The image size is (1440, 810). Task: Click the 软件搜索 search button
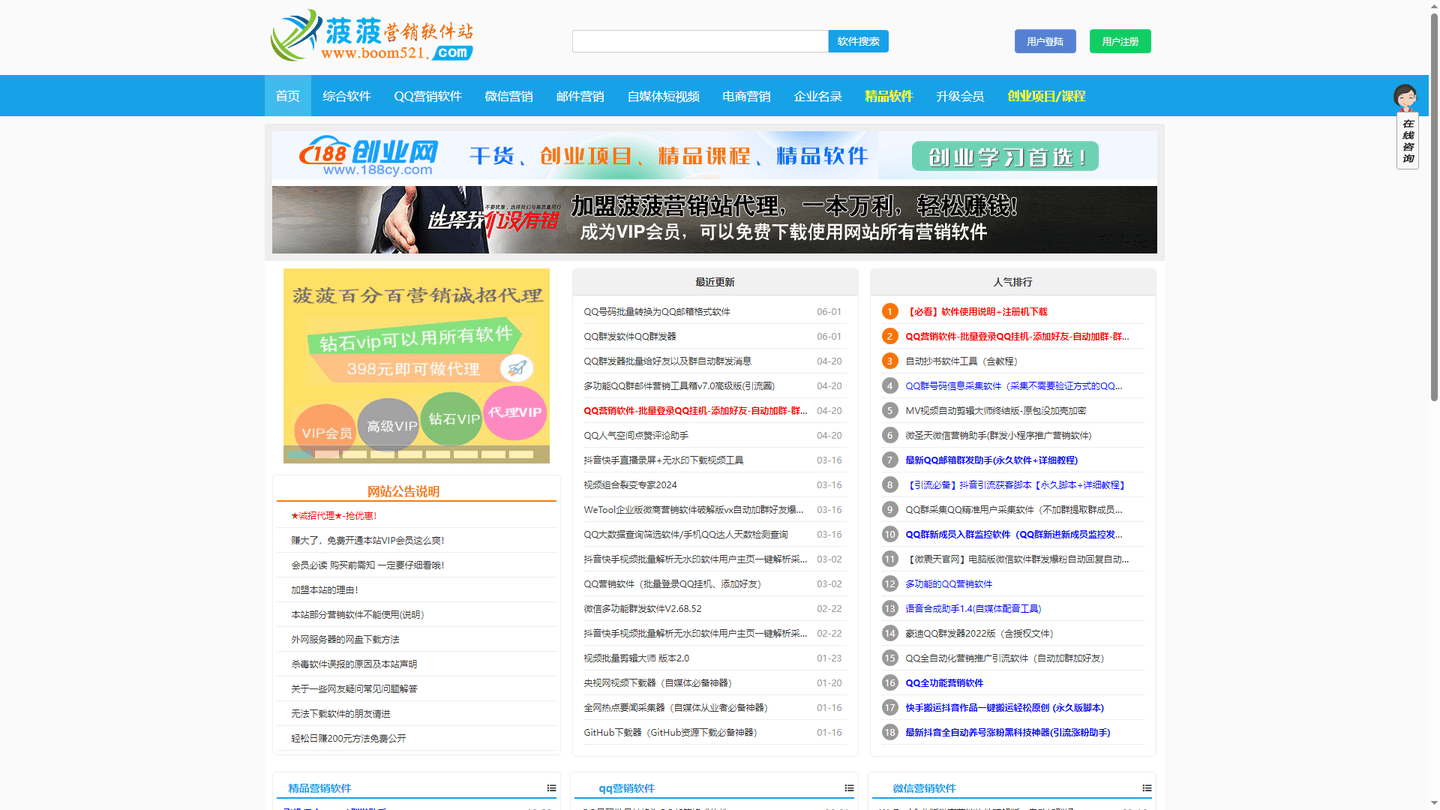pos(858,41)
